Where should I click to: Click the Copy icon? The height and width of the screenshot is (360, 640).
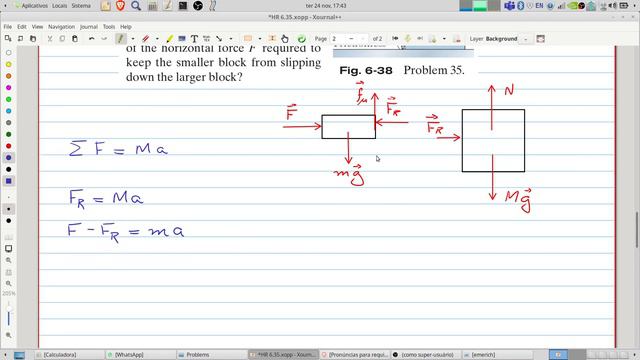(x=62, y=39)
